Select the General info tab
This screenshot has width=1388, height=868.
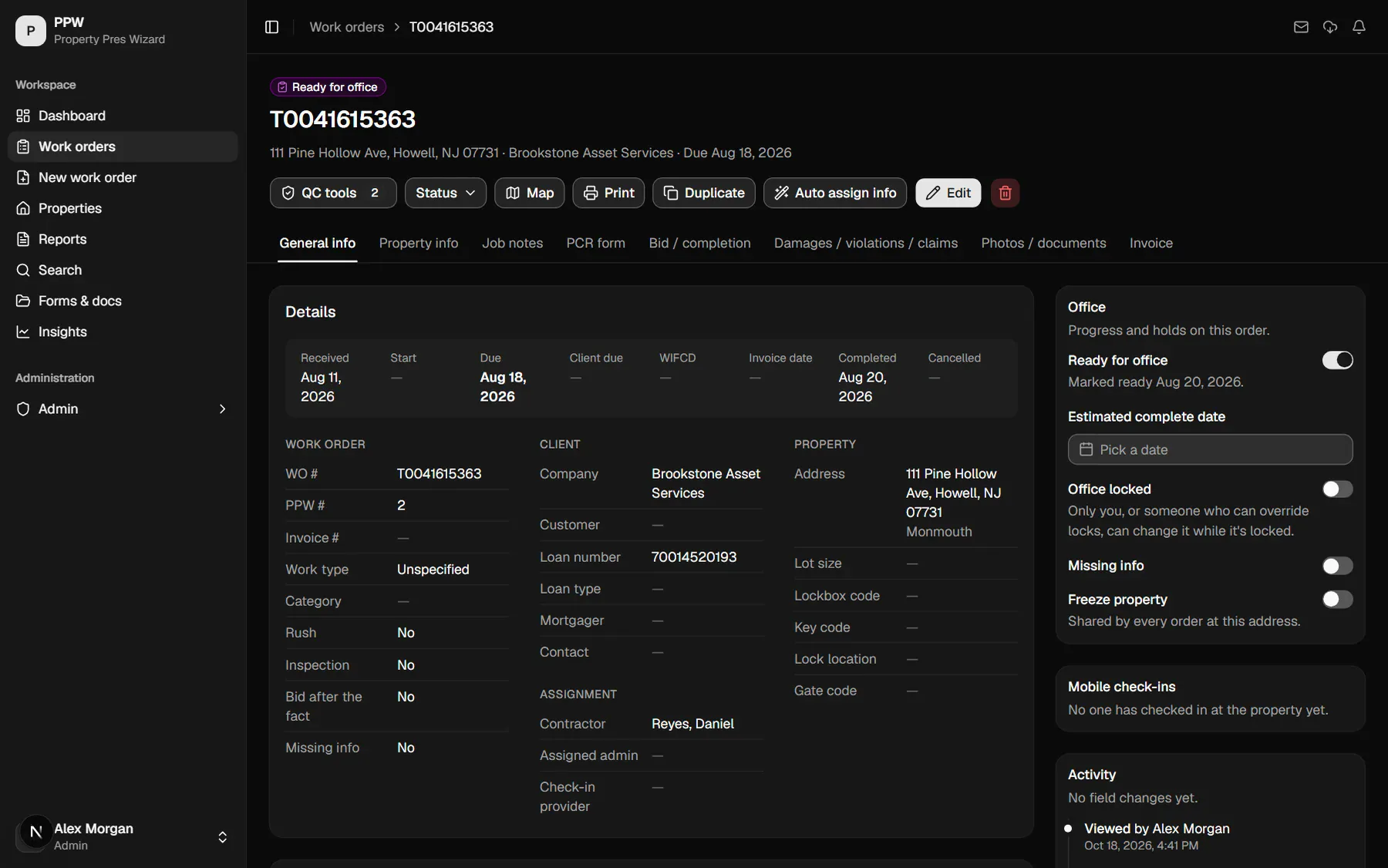point(317,243)
